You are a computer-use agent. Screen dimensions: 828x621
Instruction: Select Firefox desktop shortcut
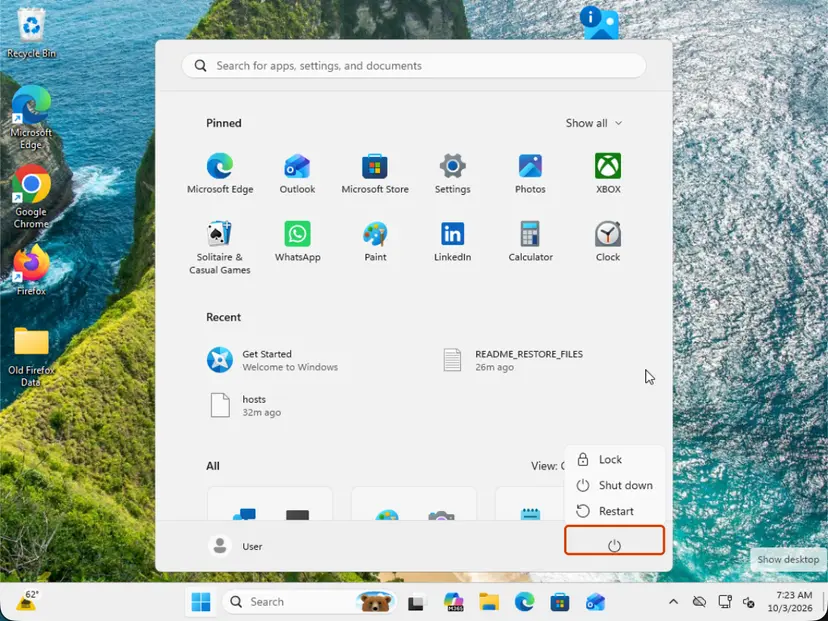pyautogui.click(x=31, y=270)
